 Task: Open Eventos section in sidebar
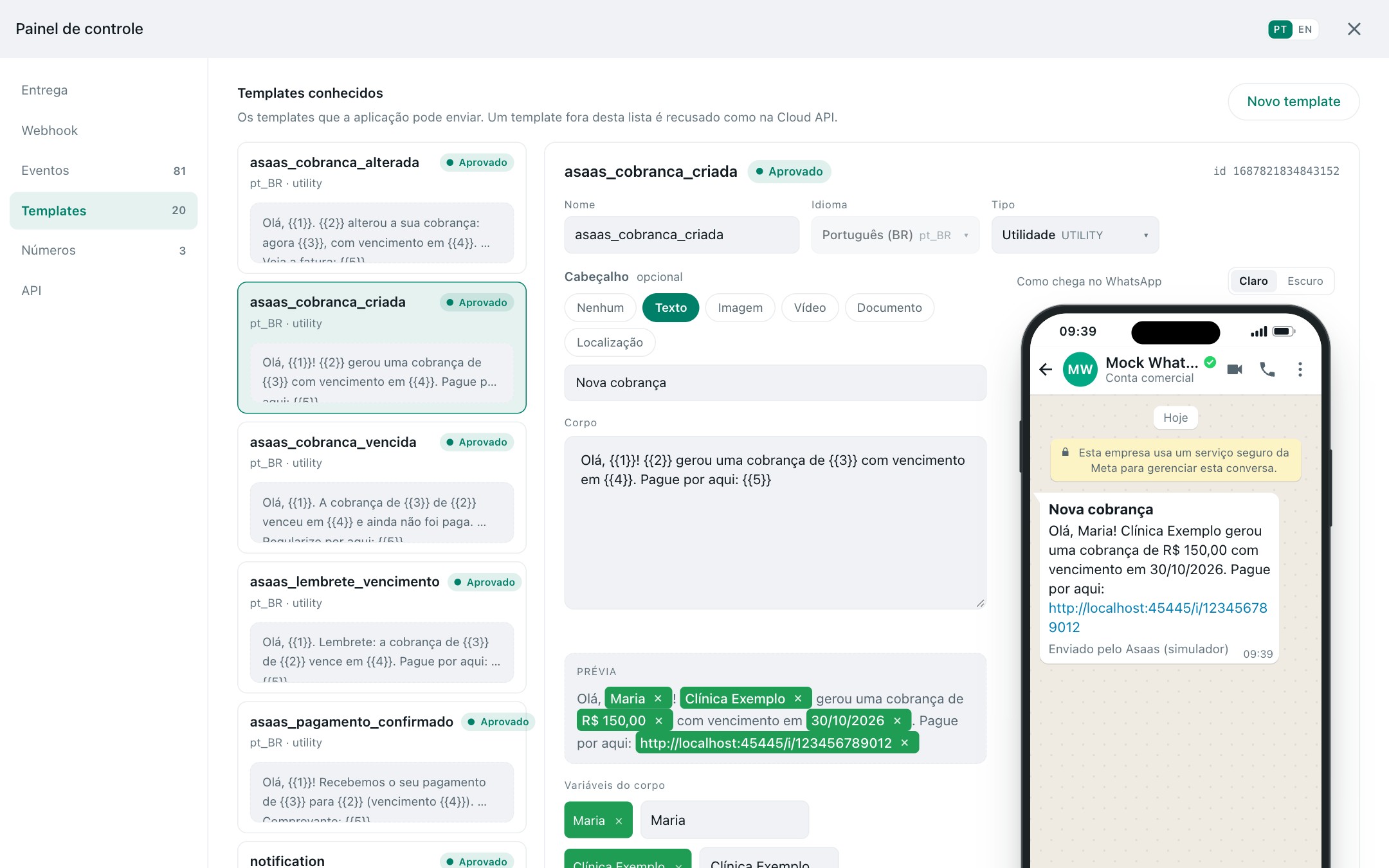[x=104, y=170]
